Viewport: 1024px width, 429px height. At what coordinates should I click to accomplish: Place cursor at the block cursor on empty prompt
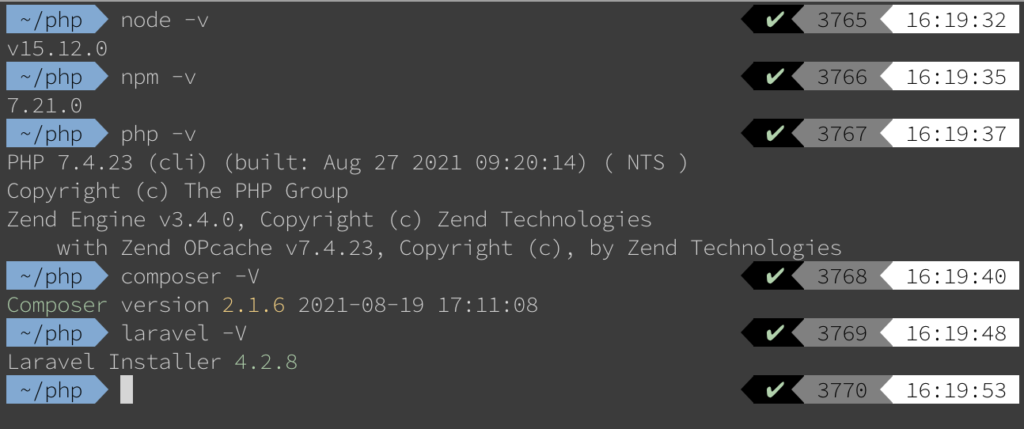tap(126, 391)
